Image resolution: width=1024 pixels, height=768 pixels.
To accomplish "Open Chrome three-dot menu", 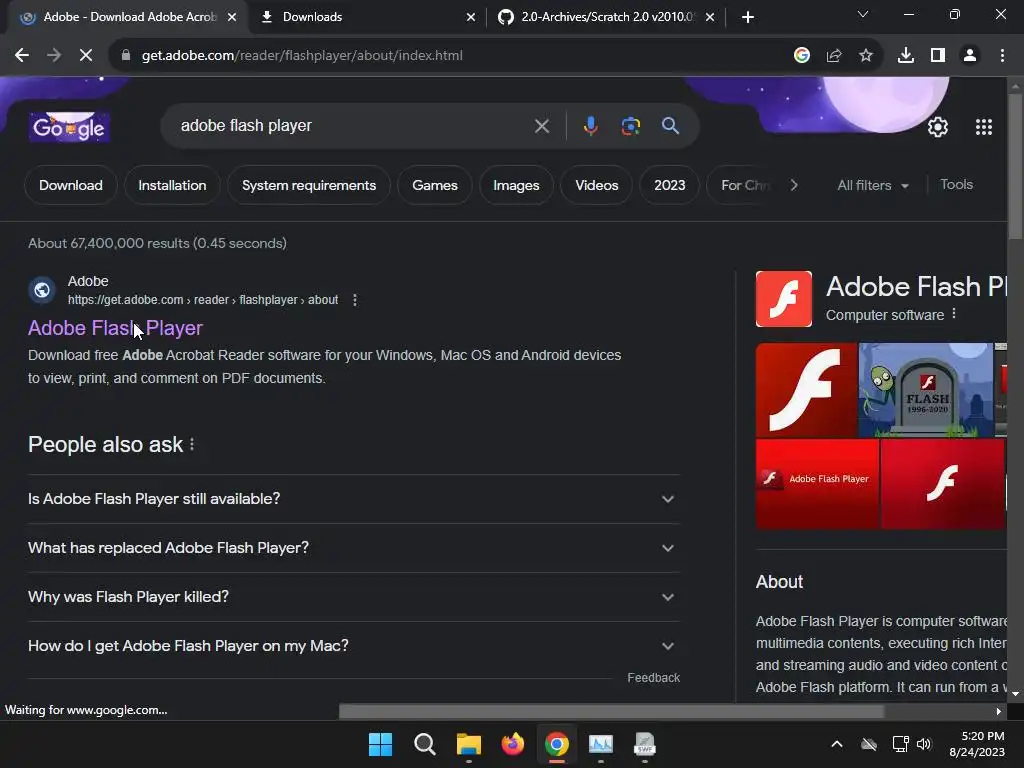I will coord(1002,56).
